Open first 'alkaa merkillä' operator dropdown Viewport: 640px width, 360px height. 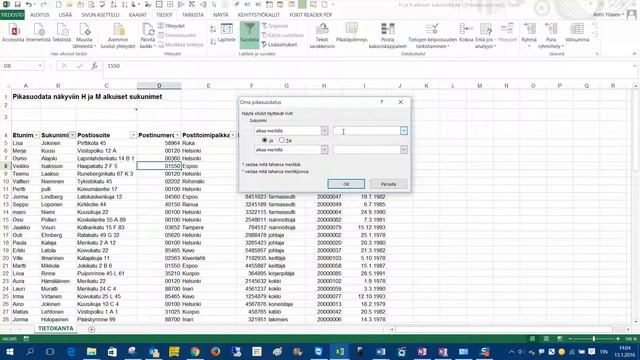coord(324,131)
